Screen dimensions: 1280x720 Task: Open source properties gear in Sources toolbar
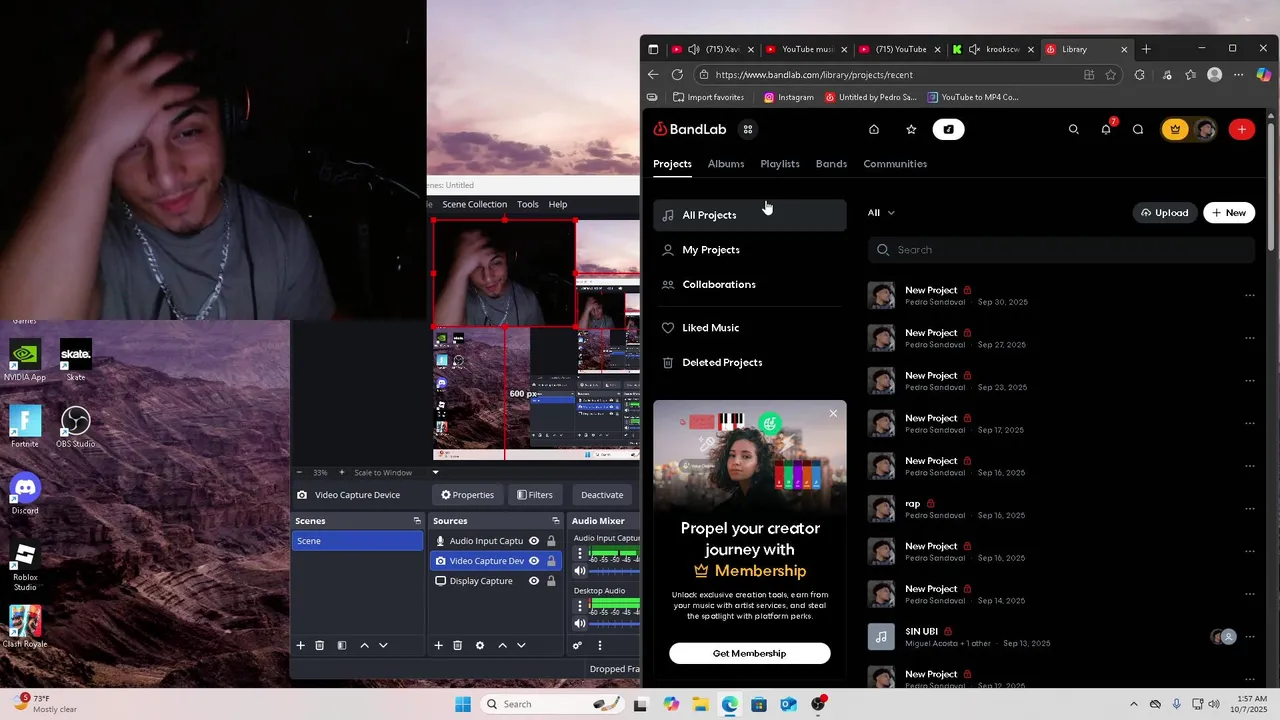point(480,645)
